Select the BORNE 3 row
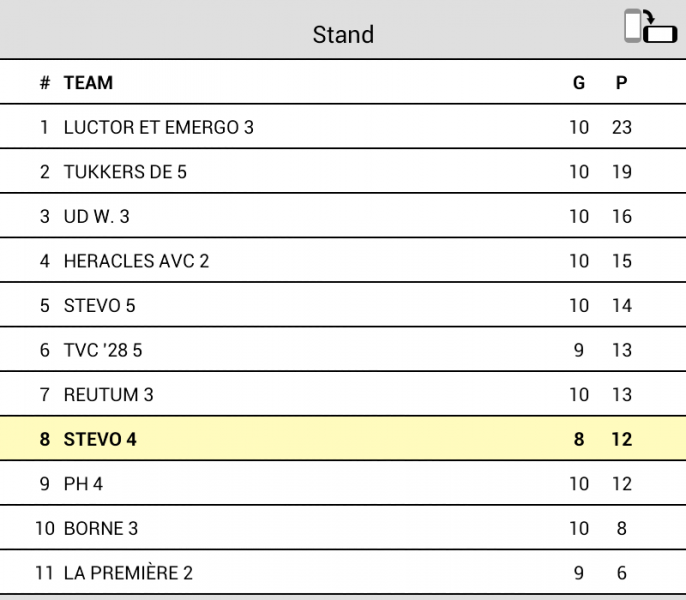 click(343, 528)
